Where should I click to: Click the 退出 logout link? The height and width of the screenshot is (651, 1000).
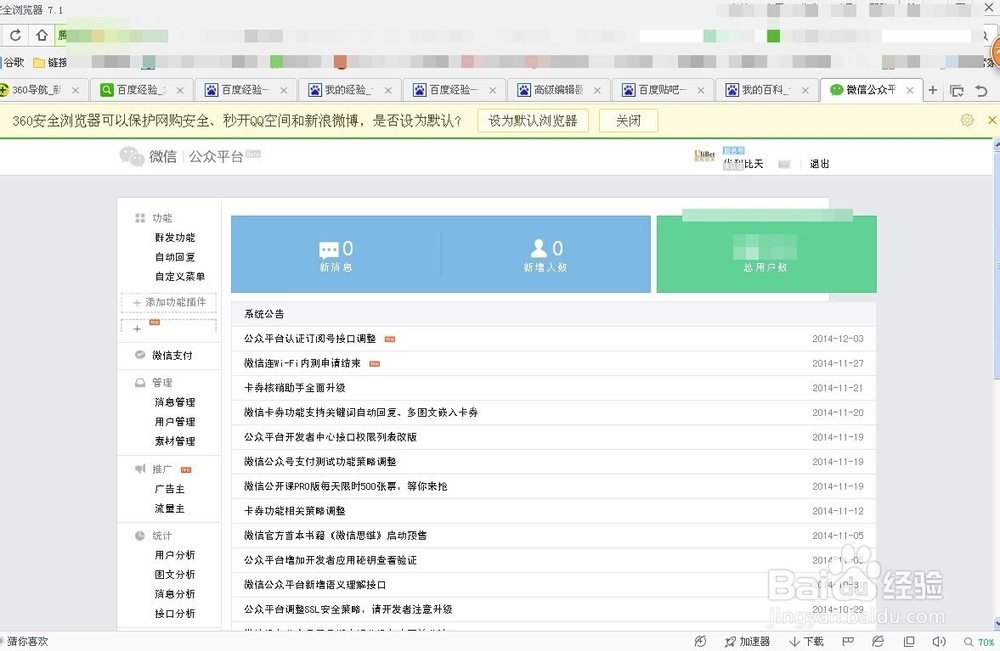tap(820, 164)
